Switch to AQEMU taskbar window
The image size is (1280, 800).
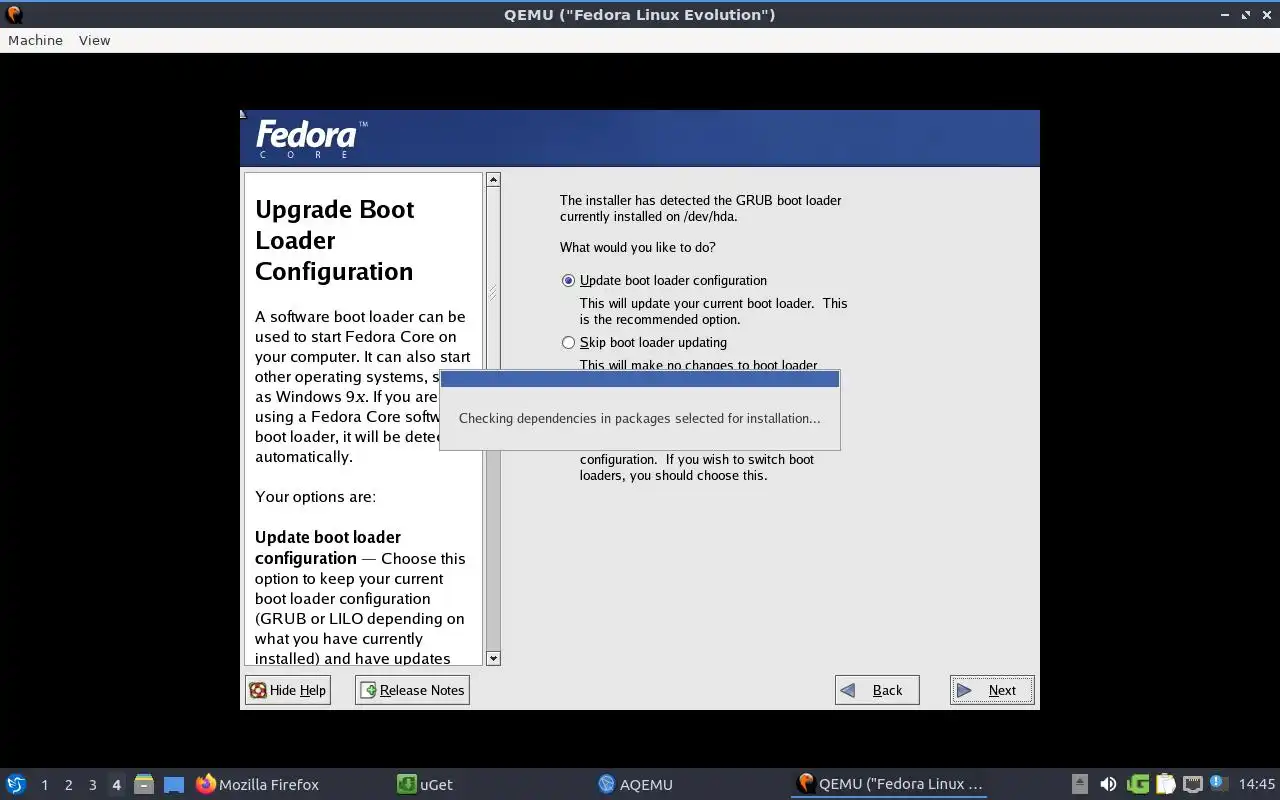(635, 784)
